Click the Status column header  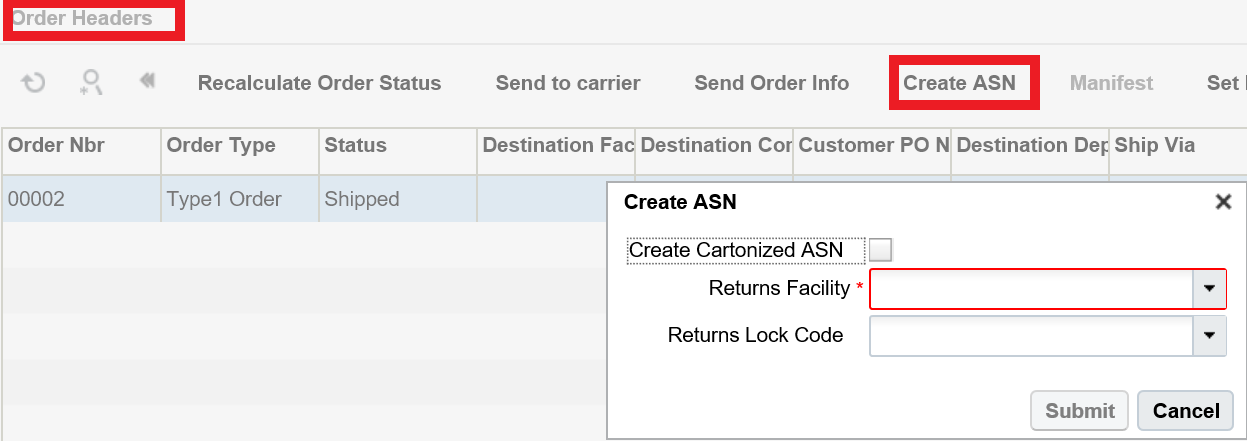click(x=356, y=146)
